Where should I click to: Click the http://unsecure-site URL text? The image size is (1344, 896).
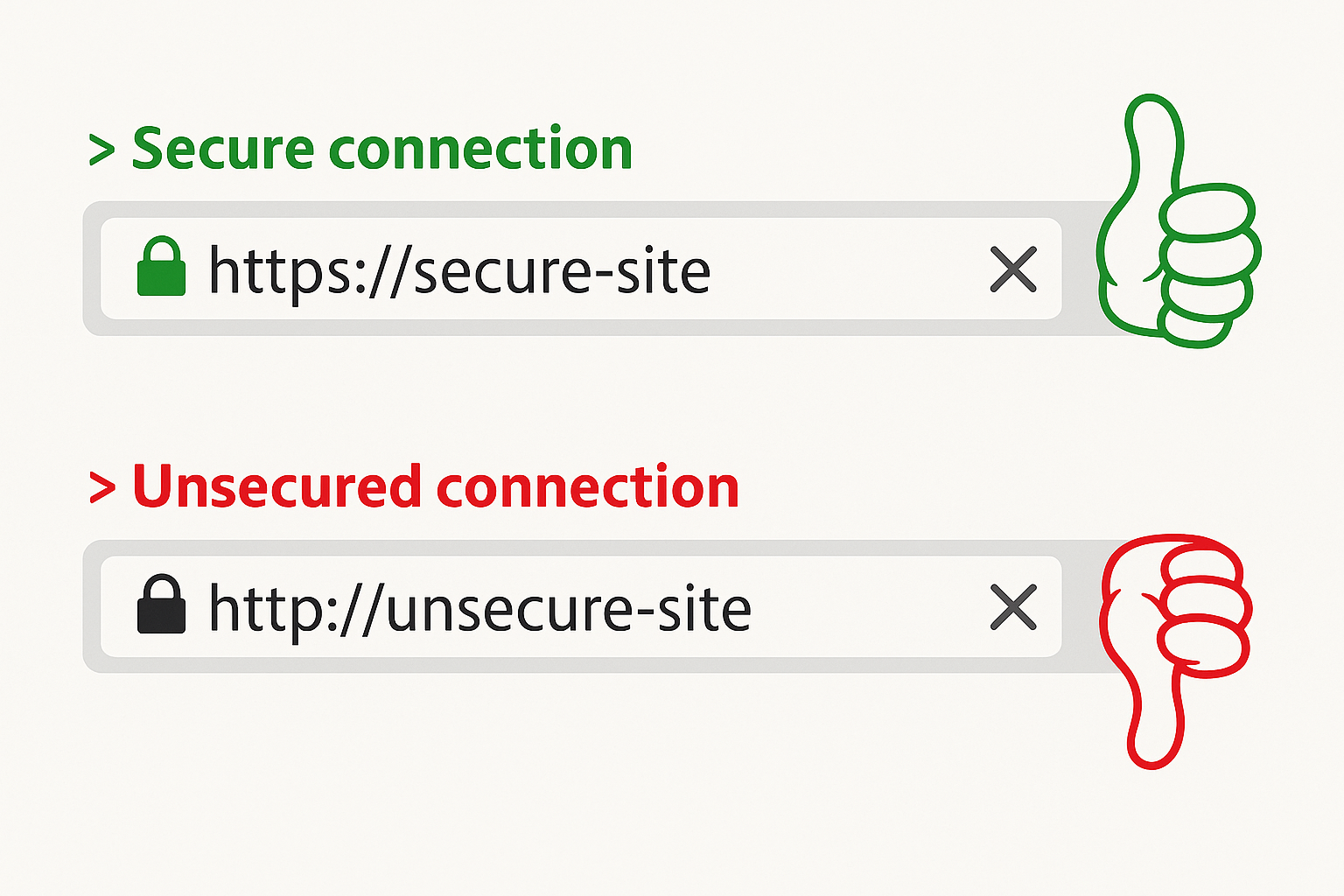pyautogui.click(x=479, y=609)
